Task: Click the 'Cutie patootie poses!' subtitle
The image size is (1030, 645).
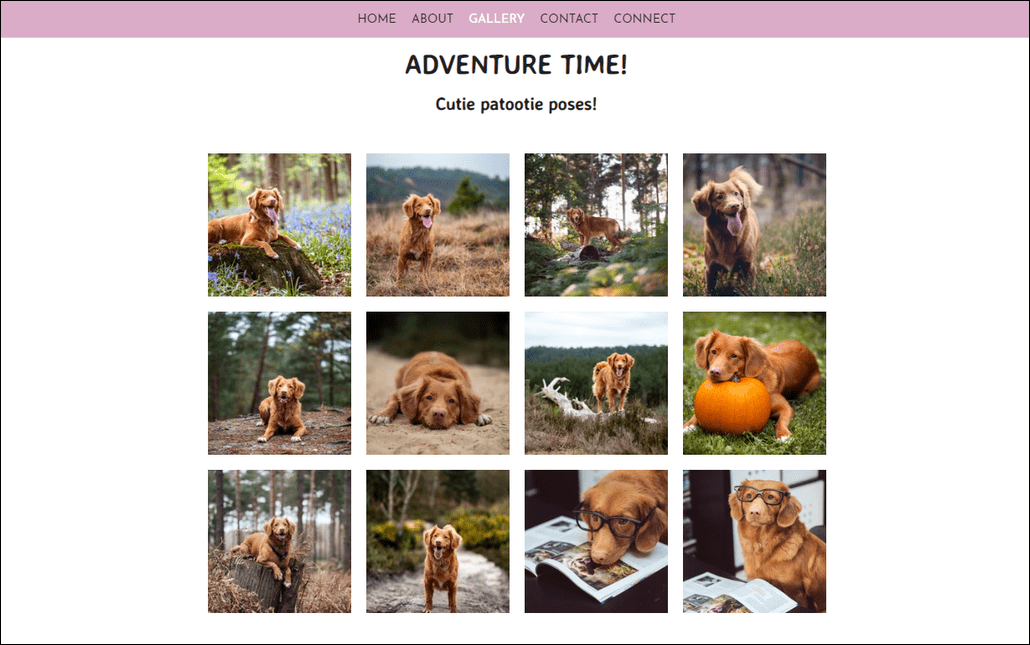Action: coord(516,104)
